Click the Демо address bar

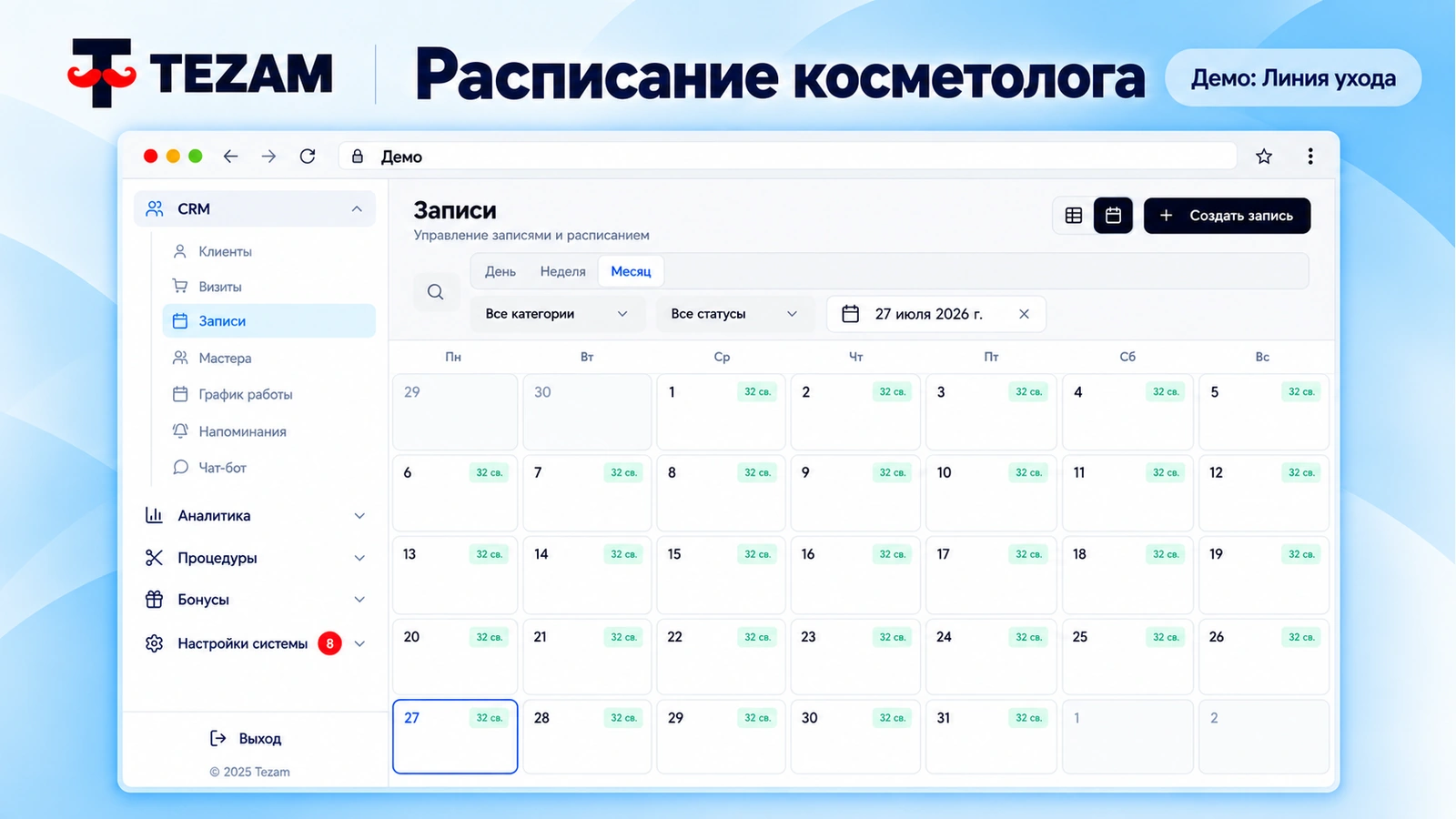coord(787,157)
